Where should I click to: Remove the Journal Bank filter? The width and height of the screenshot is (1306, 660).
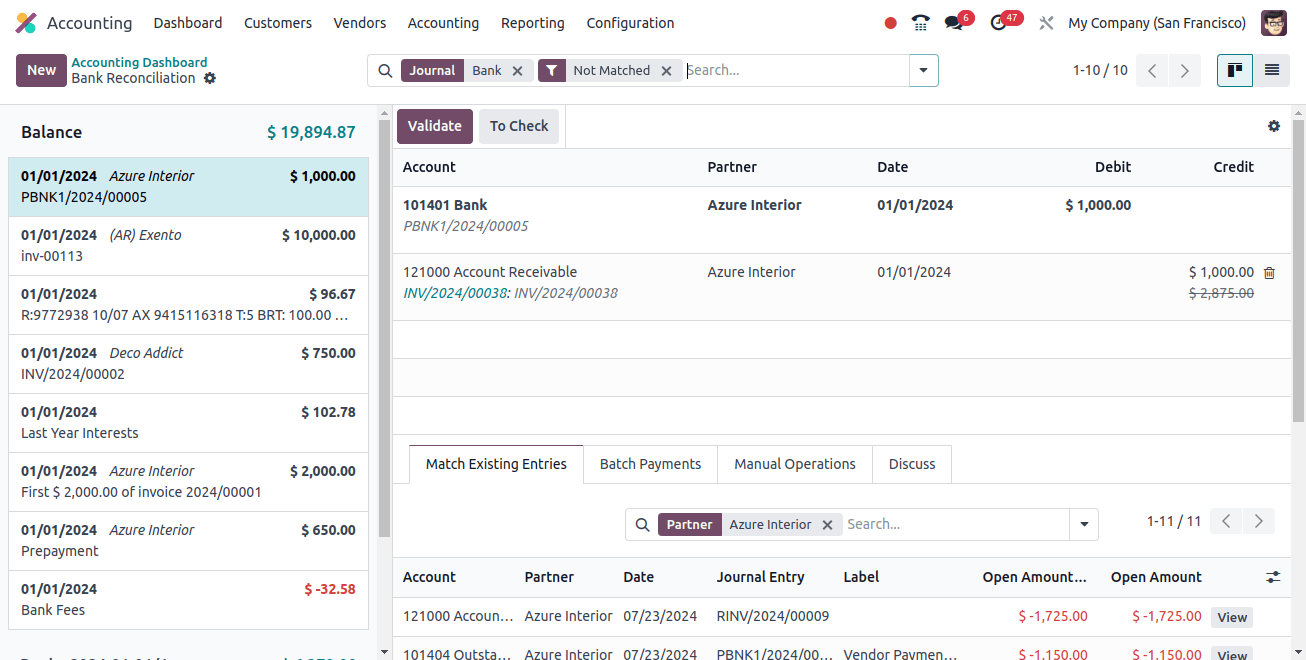point(517,71)
